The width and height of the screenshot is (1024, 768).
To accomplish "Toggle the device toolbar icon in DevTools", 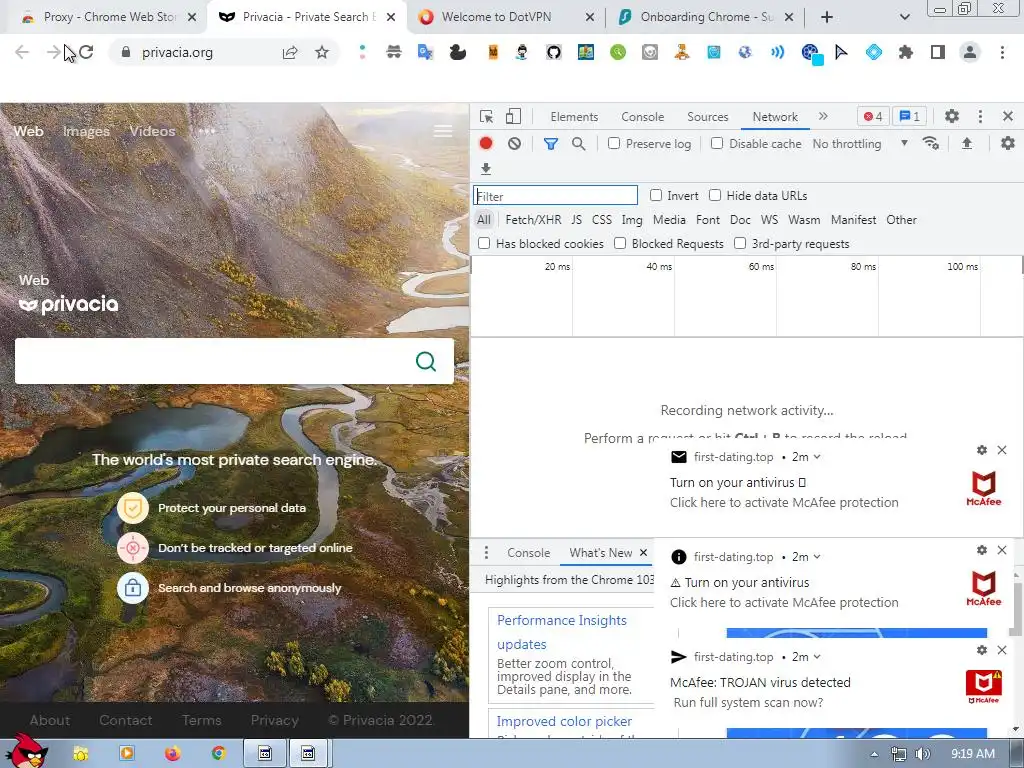I will pos(513,116).
